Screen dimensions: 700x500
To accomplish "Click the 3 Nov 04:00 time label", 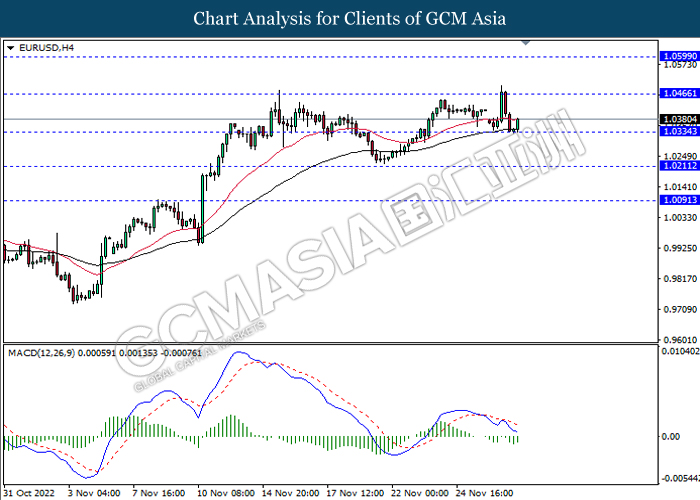I will (94, 493).
